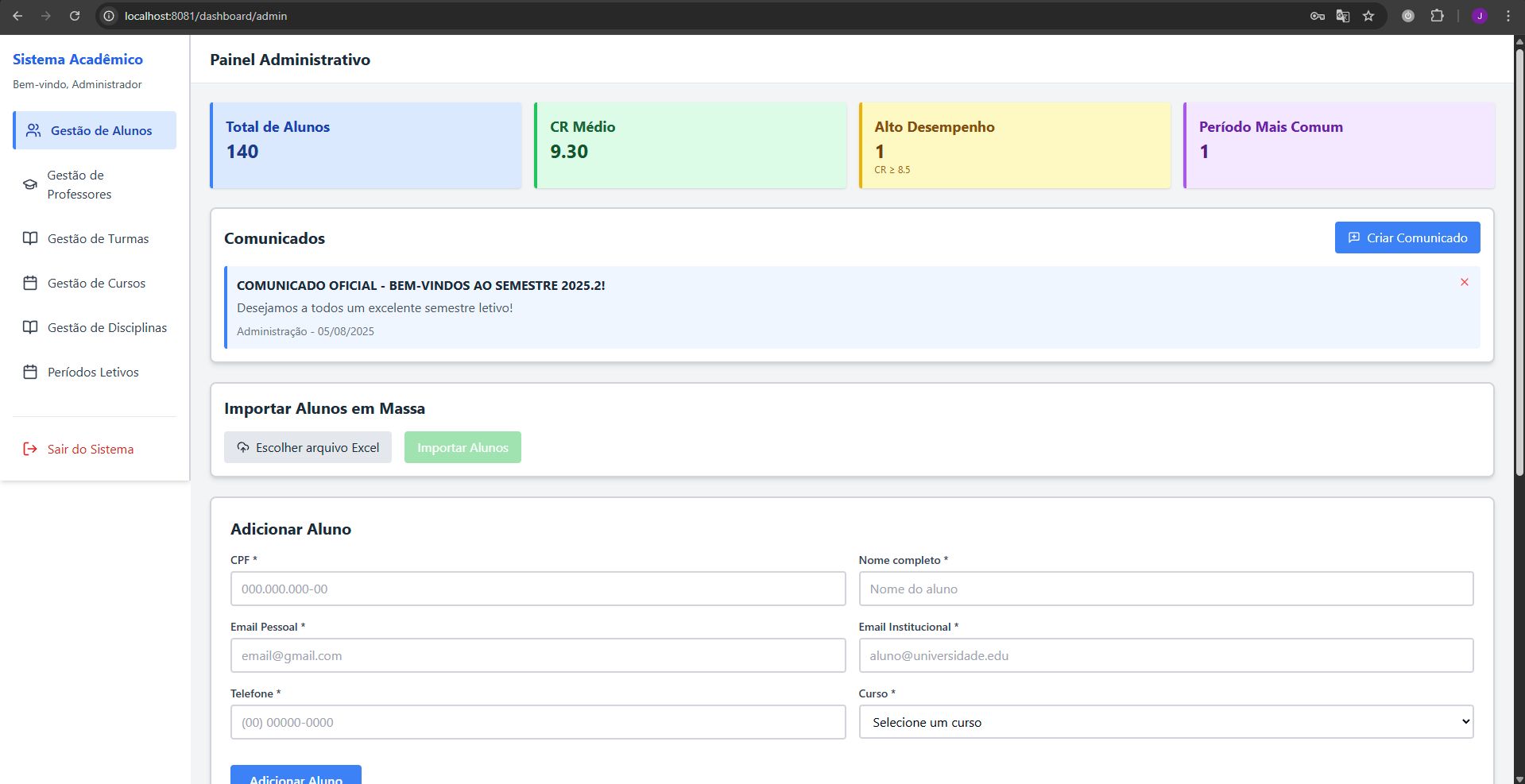Click the logout arrow icon

pos(30,449)
